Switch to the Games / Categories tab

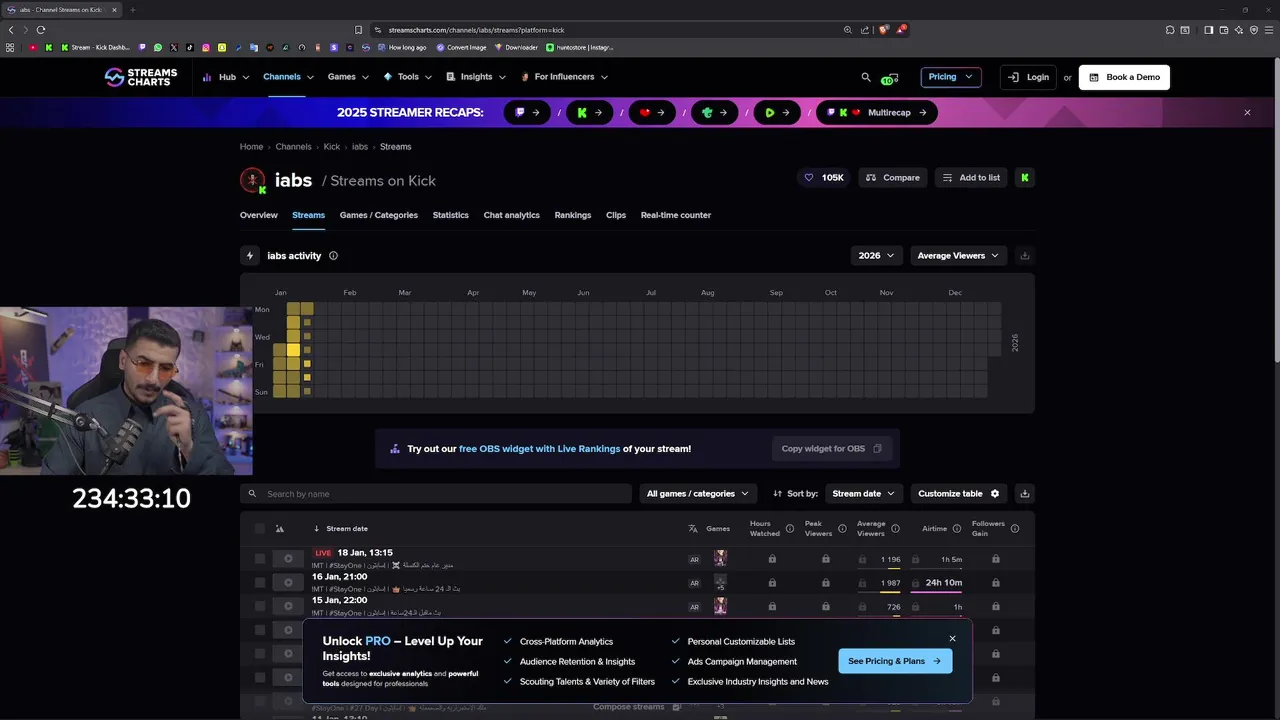[x=379, y=215]
